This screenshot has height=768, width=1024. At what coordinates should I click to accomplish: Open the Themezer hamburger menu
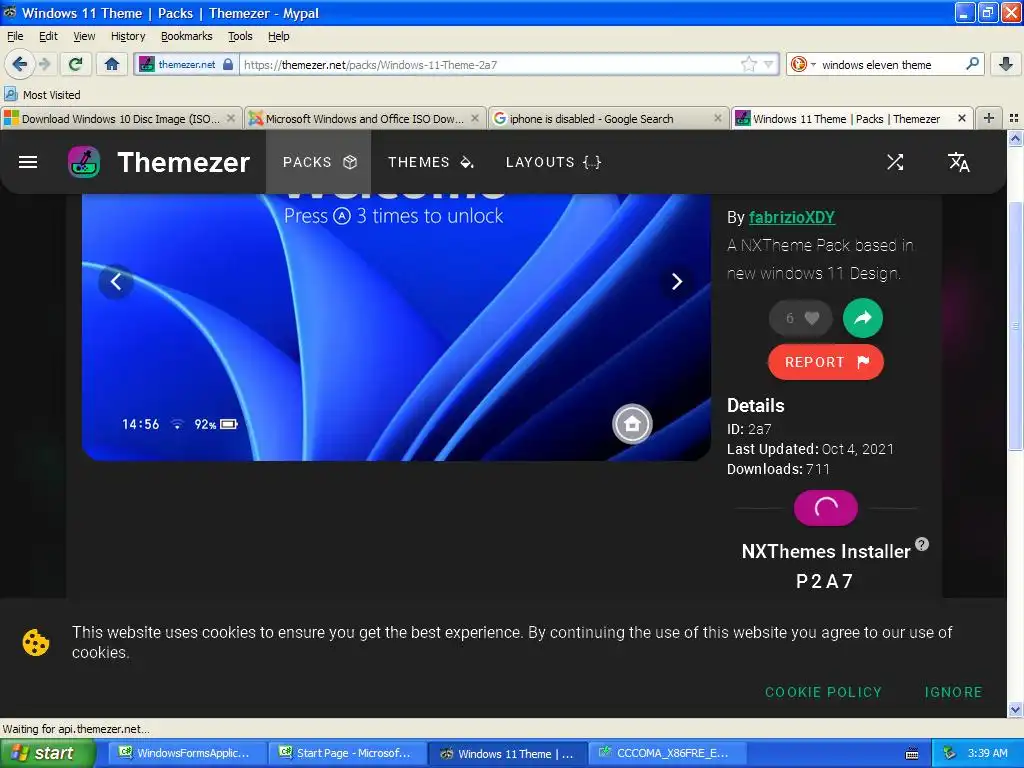click(27, 162)
